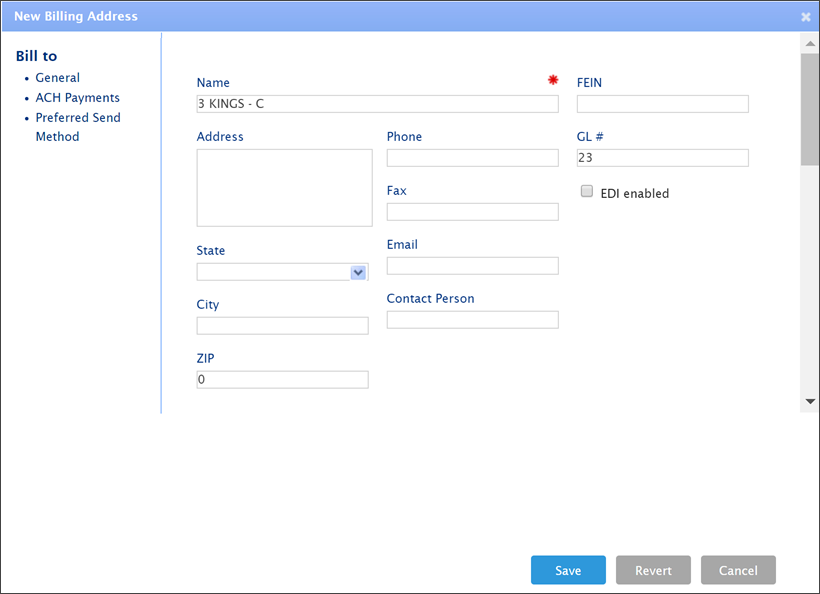Click the ZIP code field

(x=282, y=380)
